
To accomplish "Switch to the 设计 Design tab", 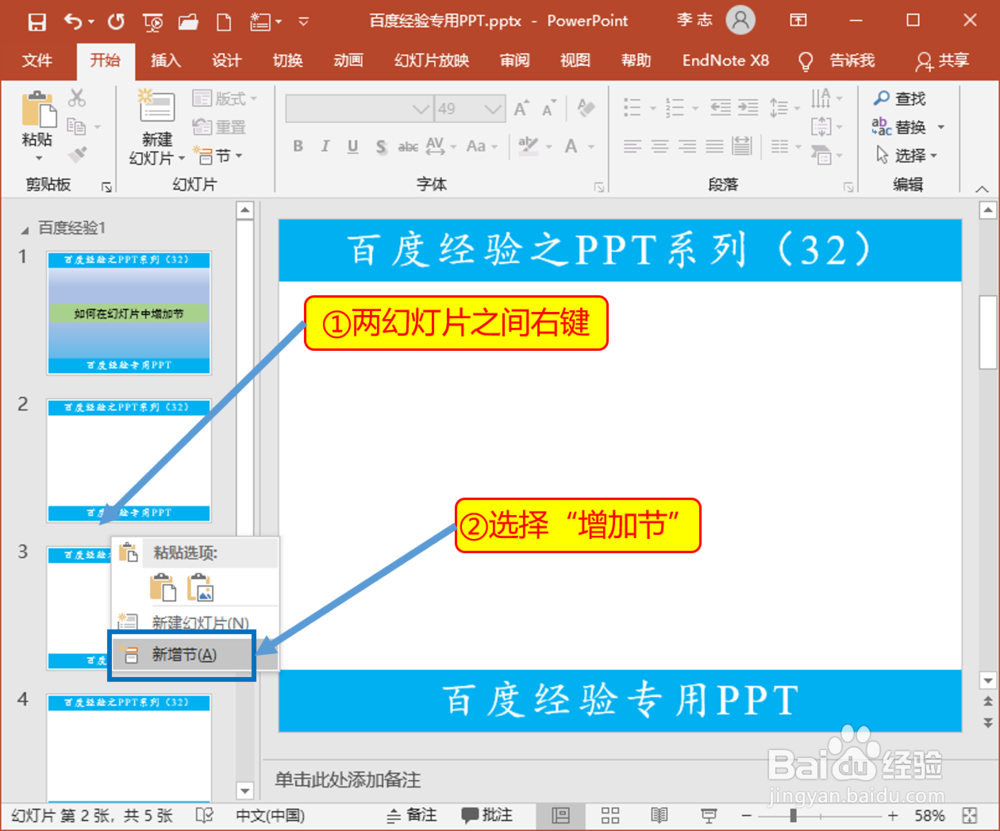I will (226, 61).
